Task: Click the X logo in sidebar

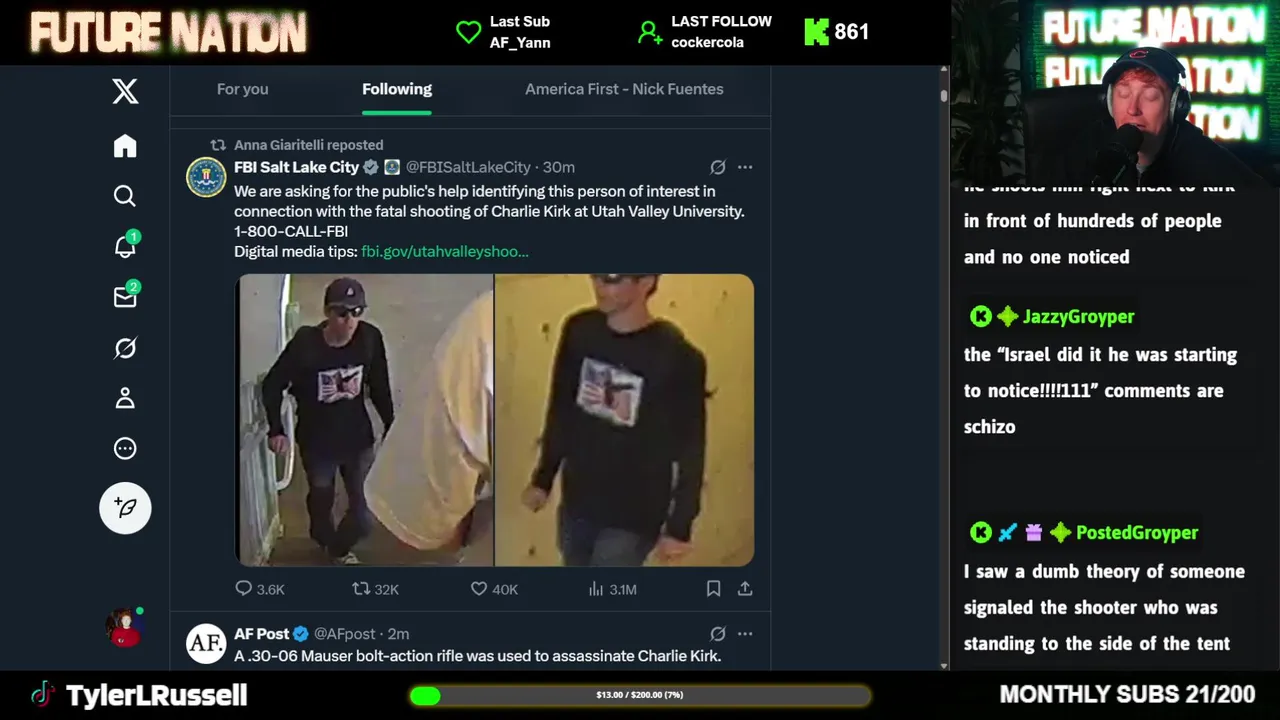Action: pyautogui.click(x=125, y=92)
